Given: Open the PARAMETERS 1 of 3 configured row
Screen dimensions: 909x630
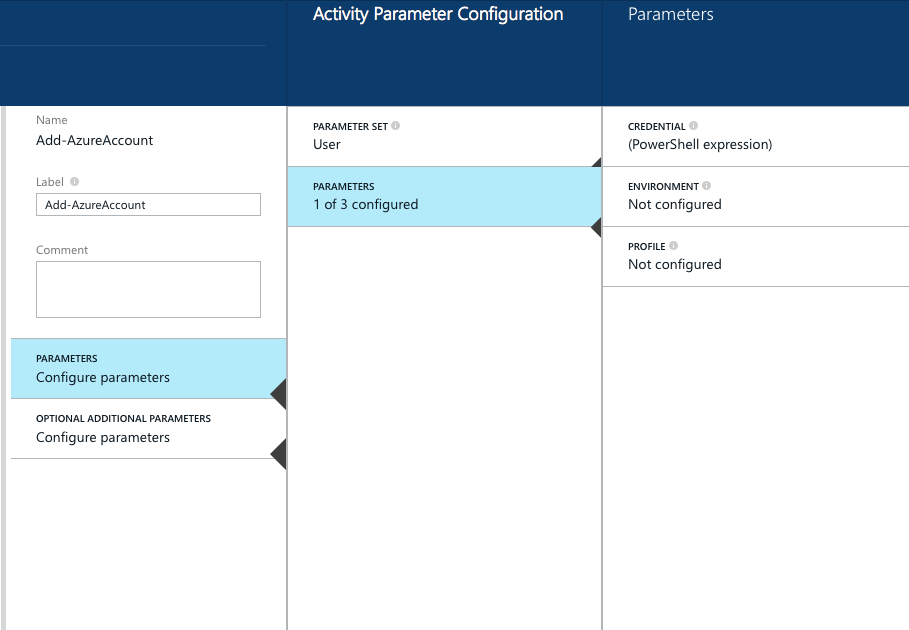Looking at the screenshot, I should 445,196.
